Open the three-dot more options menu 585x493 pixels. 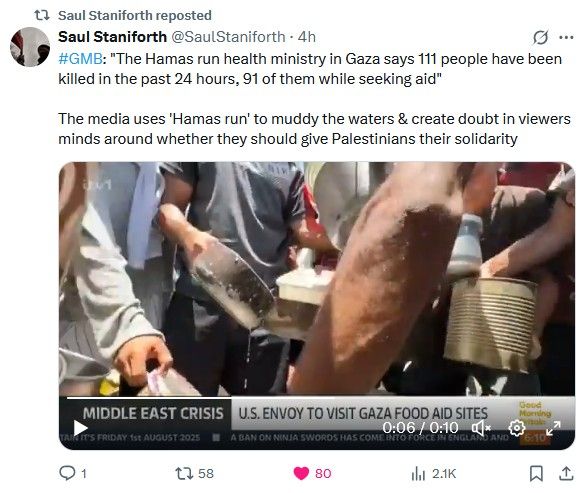pos(566,37)
